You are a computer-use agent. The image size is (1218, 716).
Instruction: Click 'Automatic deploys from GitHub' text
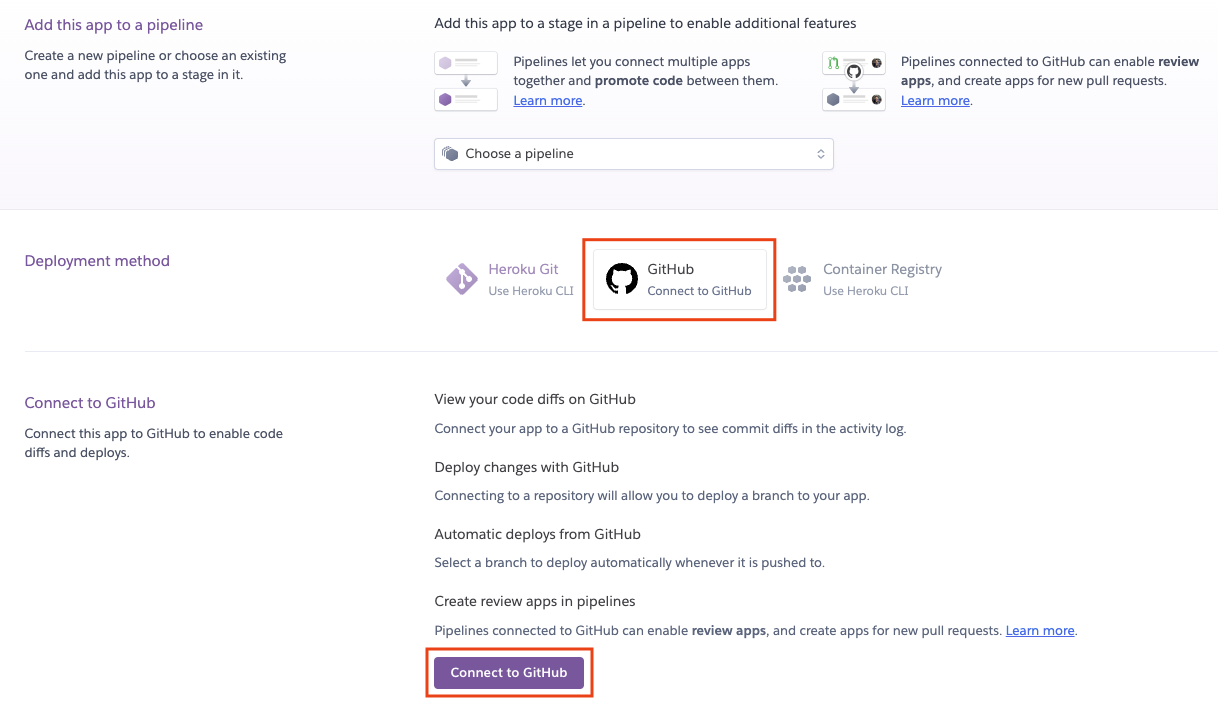538,534
